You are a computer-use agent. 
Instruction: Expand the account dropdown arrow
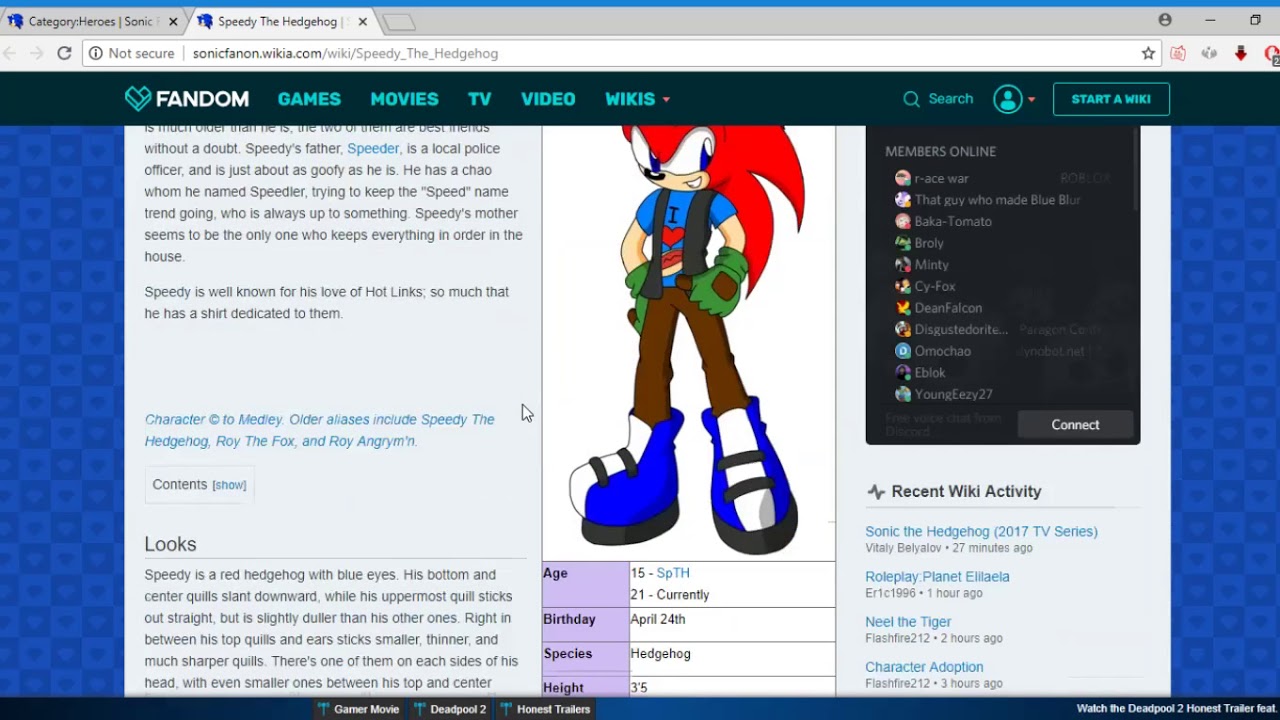1031,100
